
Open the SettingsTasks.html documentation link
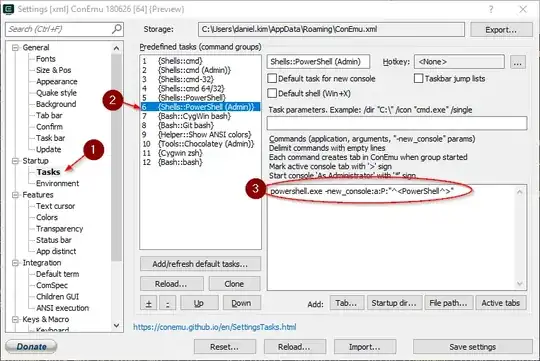(215, 327)
